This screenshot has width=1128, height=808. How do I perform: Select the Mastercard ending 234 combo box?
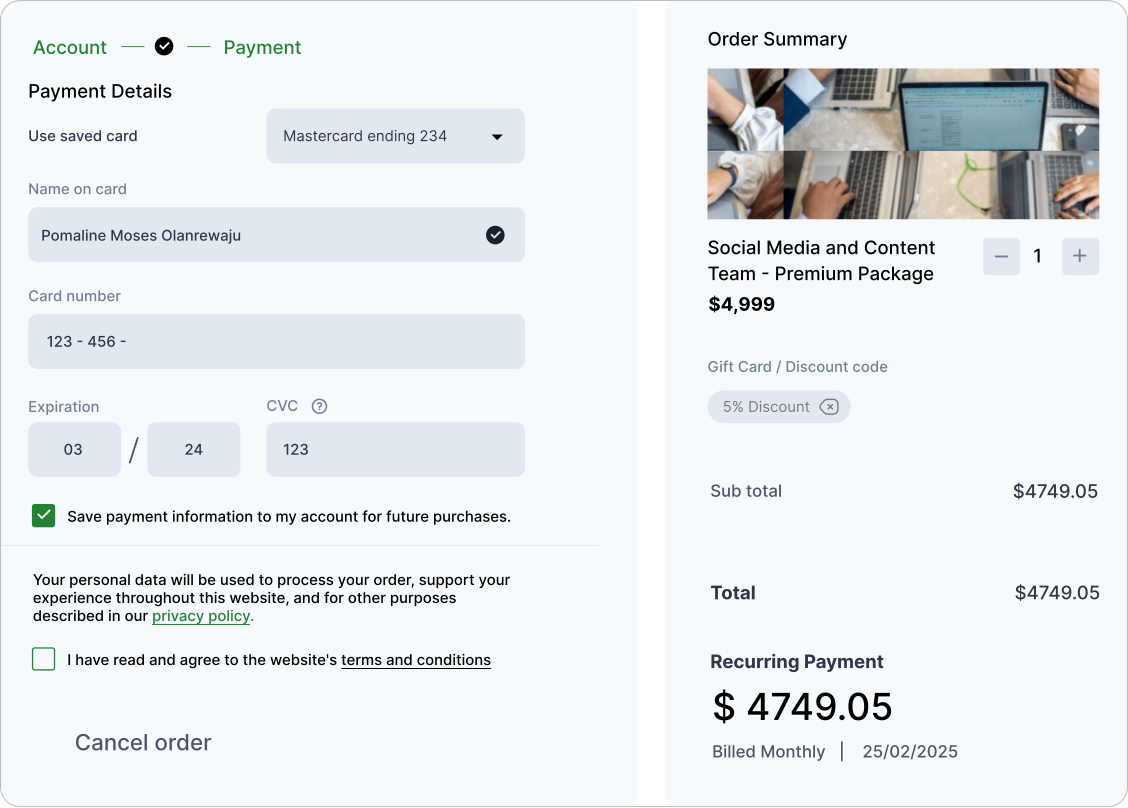click(x=395, y=136)
